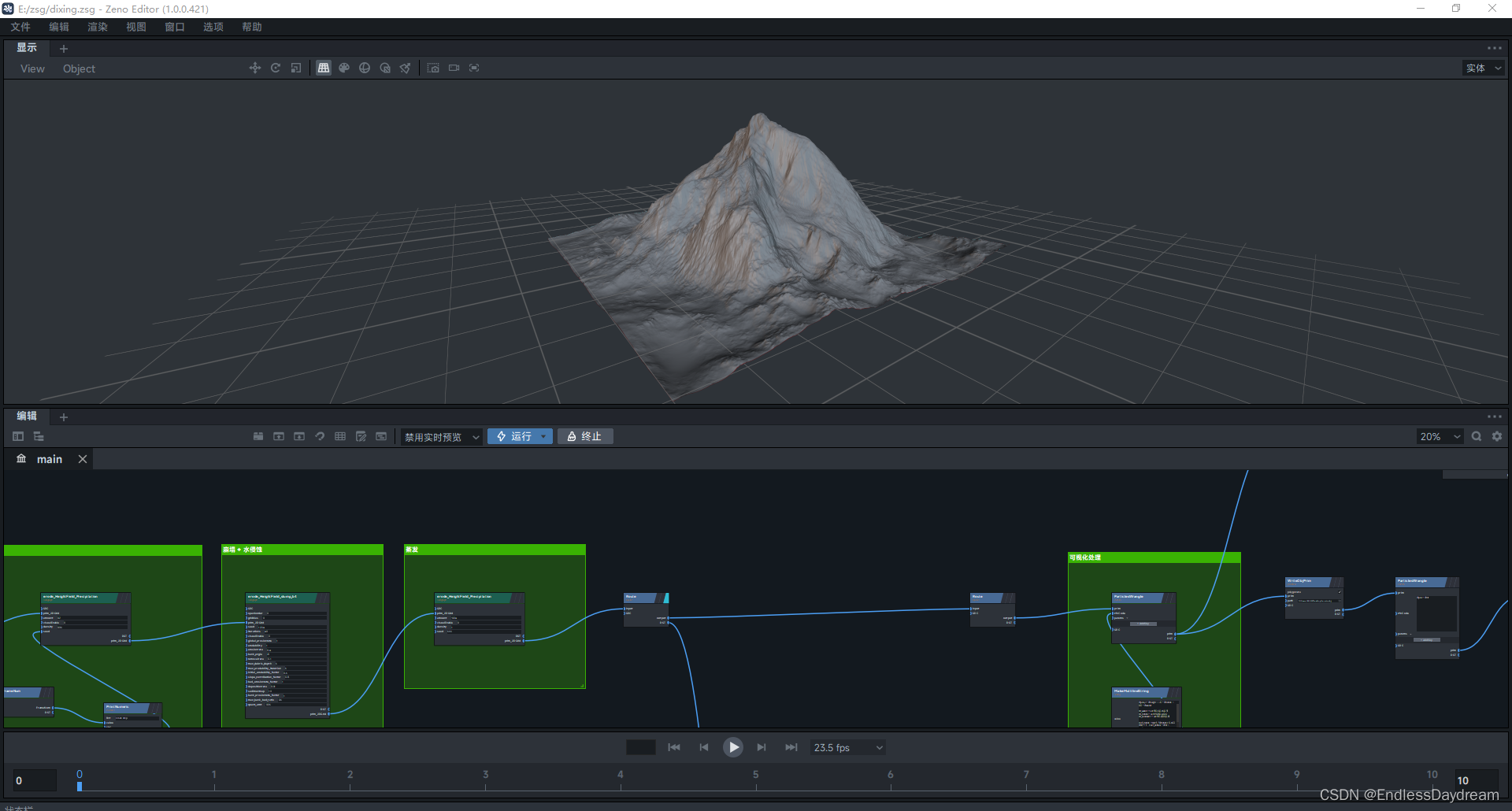Click the folder icon in node editor toolbar
The width and height of the screenshot is (1512, 811).
[x=258, y=436]
